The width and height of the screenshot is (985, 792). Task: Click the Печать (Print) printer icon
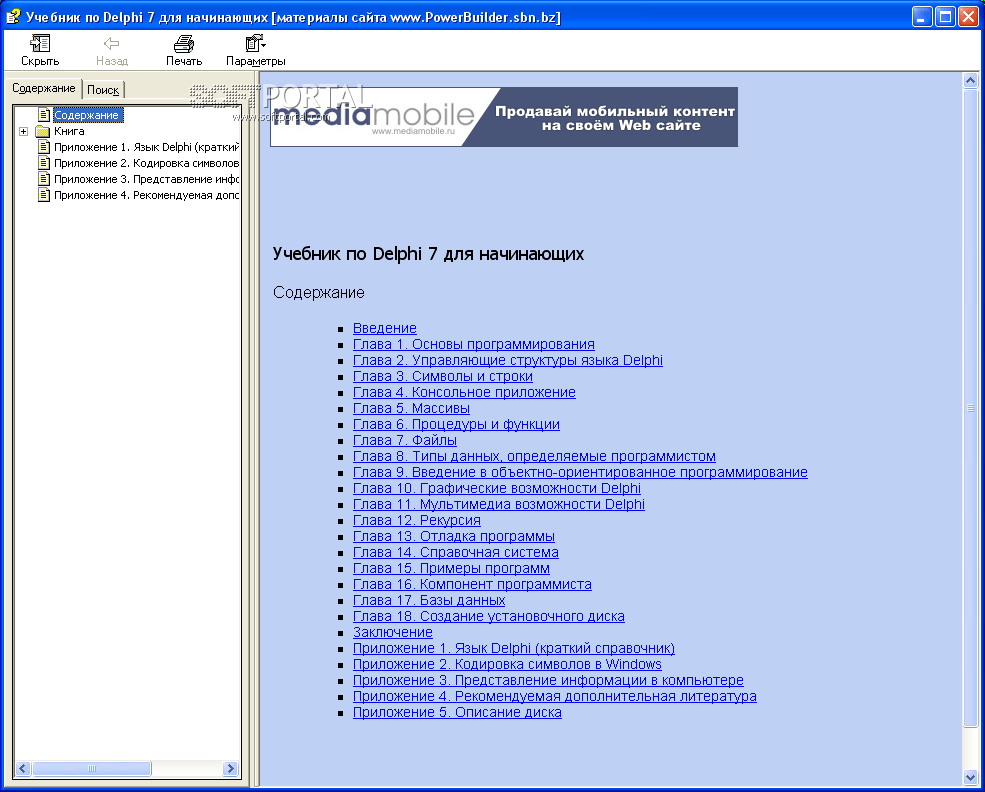[x=184, y=43]
